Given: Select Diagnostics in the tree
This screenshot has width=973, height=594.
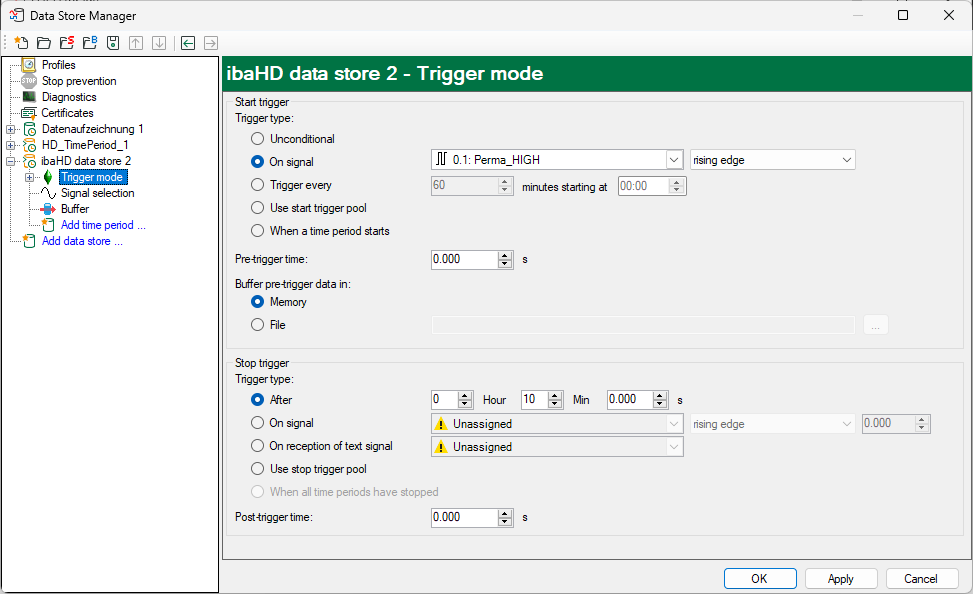Looking at the screenshot, I should click(70, 97).
